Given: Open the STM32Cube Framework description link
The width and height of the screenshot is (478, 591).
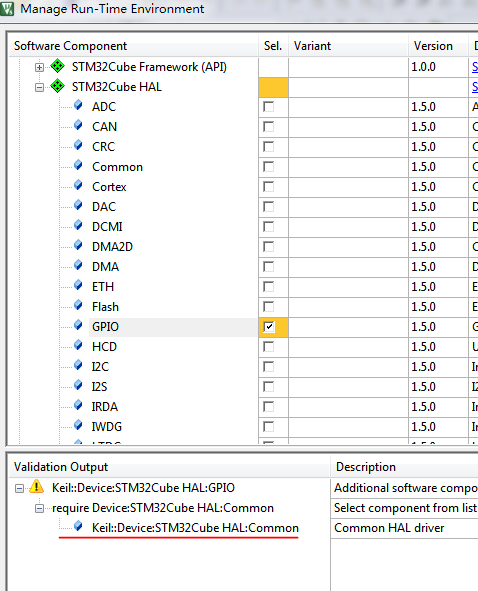Looking at the screenshot, I should point(475,67).
